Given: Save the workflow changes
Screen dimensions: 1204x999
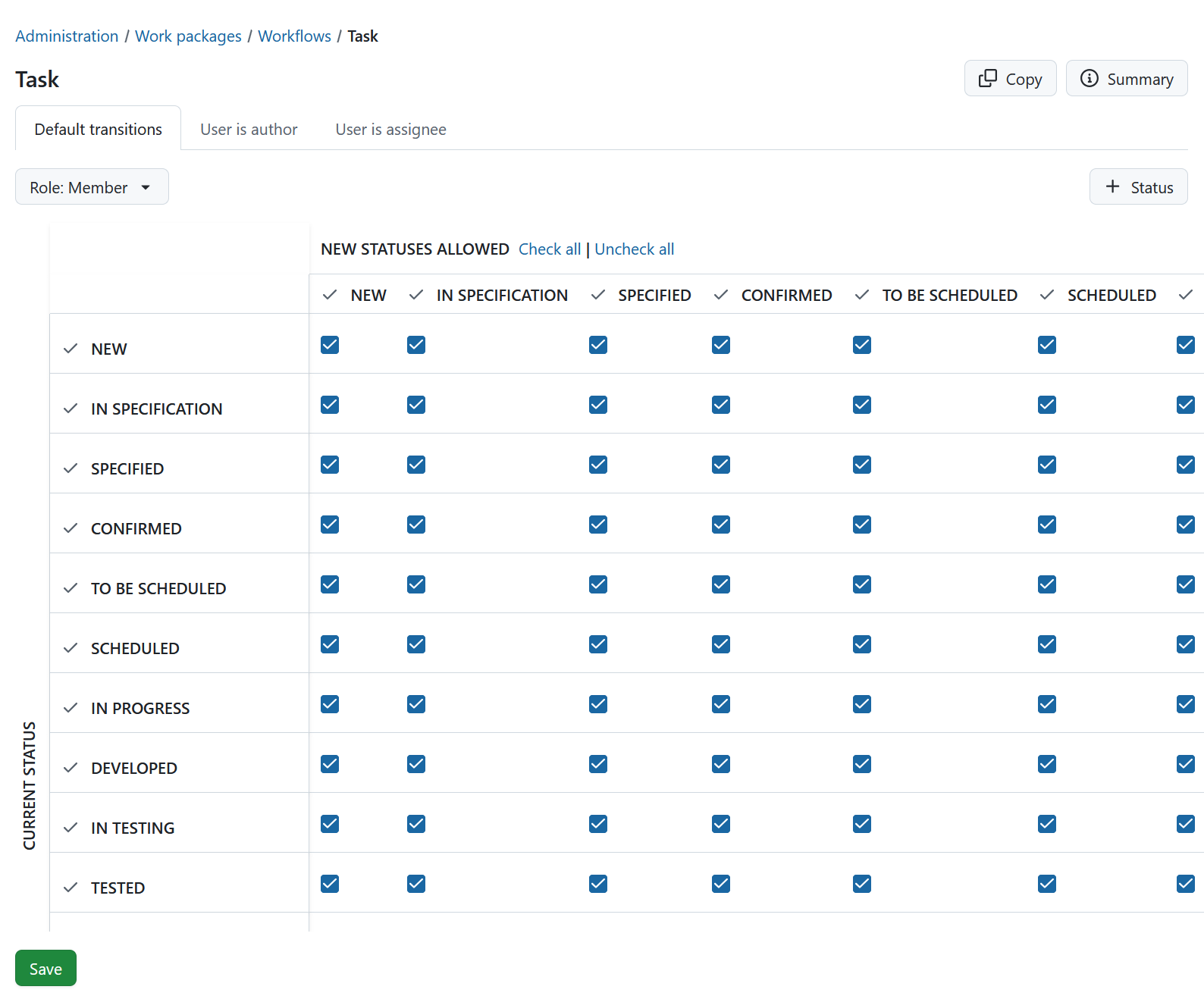Looking at the screenshot, I should point(45,968).
